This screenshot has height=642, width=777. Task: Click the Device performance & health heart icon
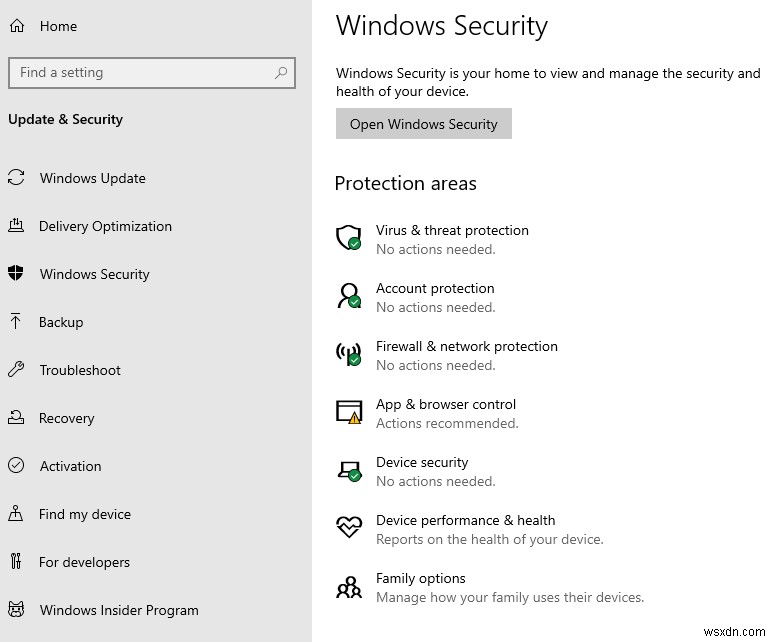pos(348,527)
